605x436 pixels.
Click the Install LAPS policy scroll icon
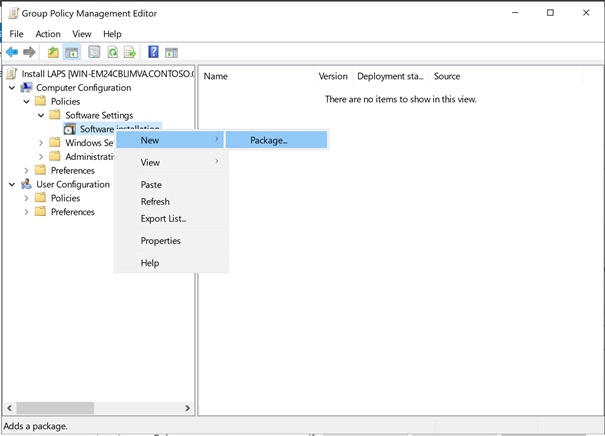coord(12,74)
